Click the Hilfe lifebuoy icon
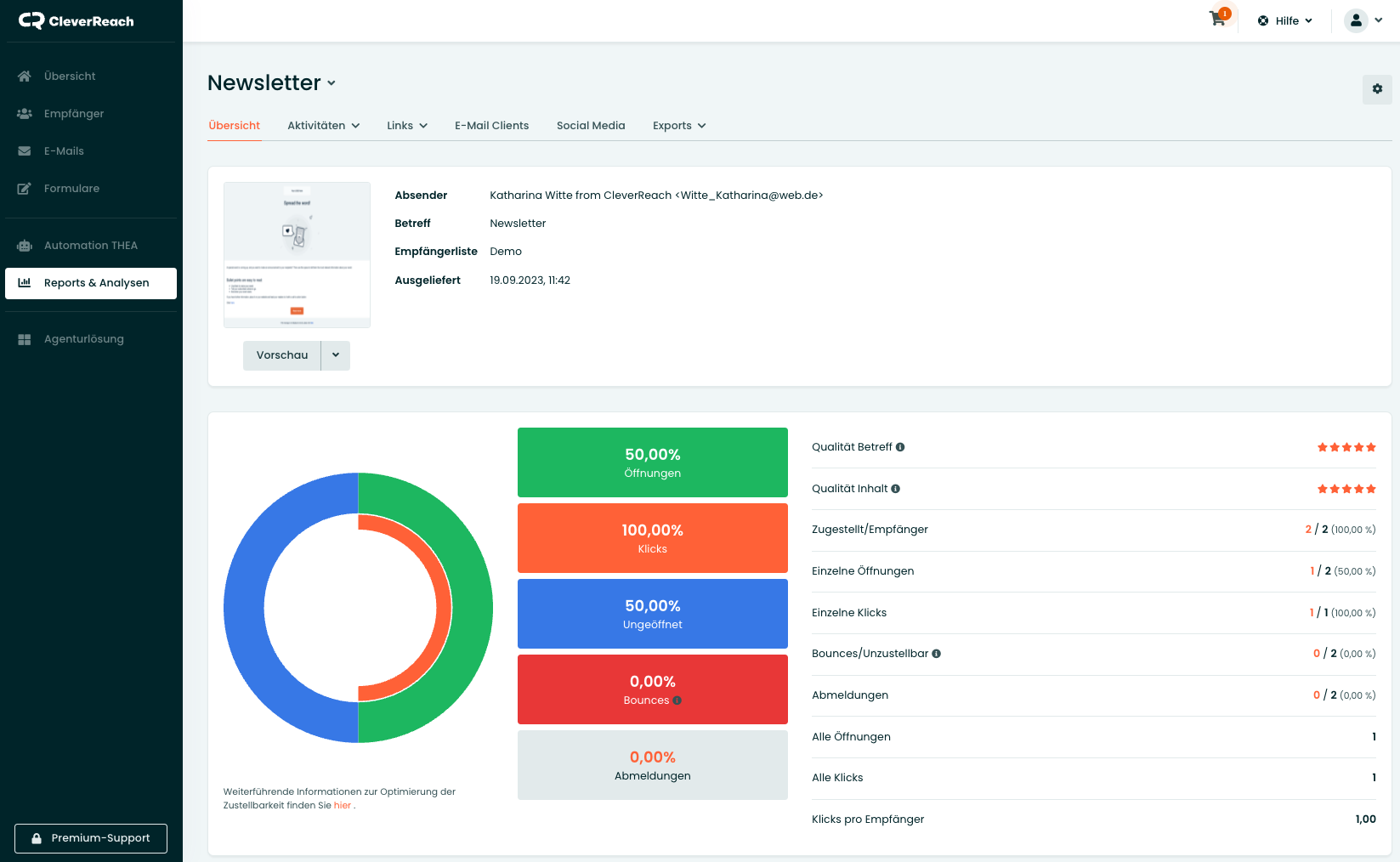The image size is (1400, 862). pyautogui.click(x=1263, y=20)
